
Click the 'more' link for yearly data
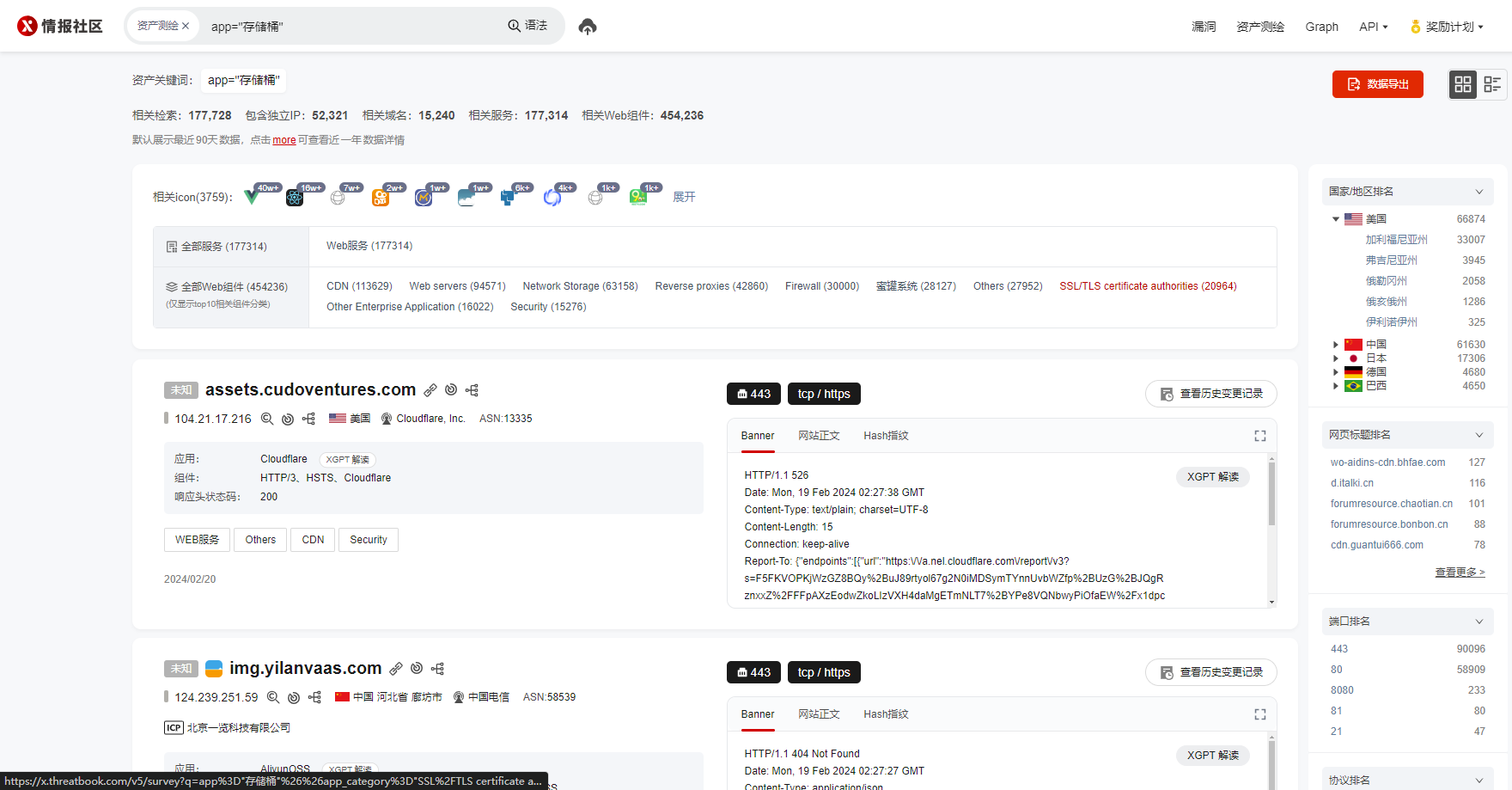(x=283, y=140)
